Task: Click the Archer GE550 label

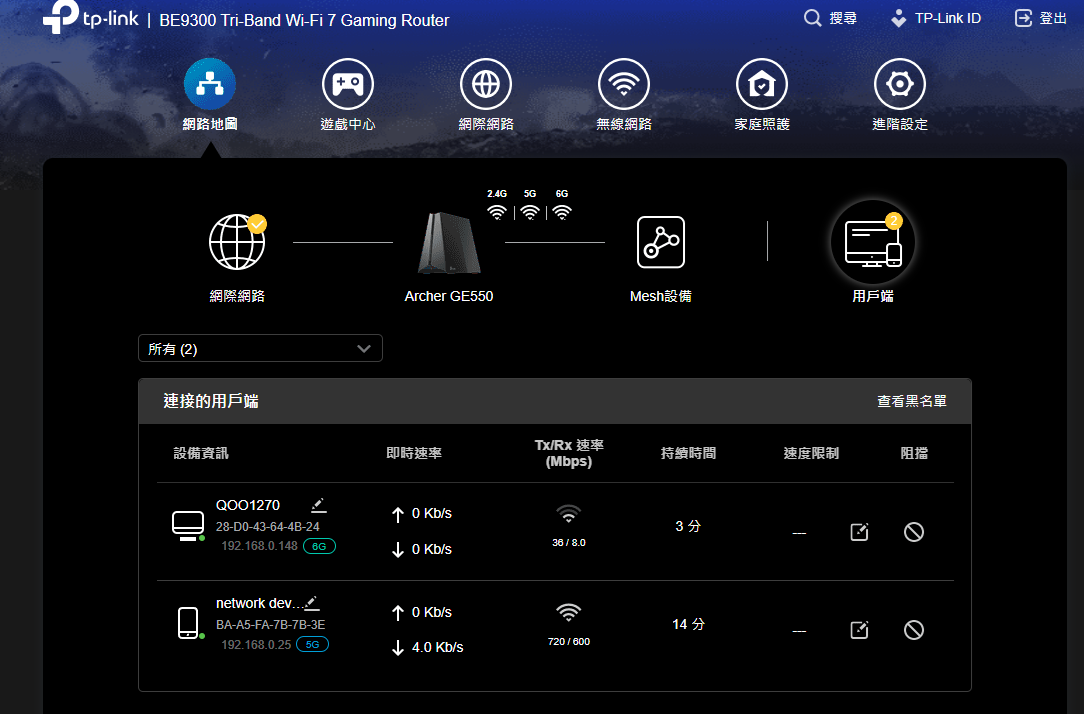Action: point(449,296)
